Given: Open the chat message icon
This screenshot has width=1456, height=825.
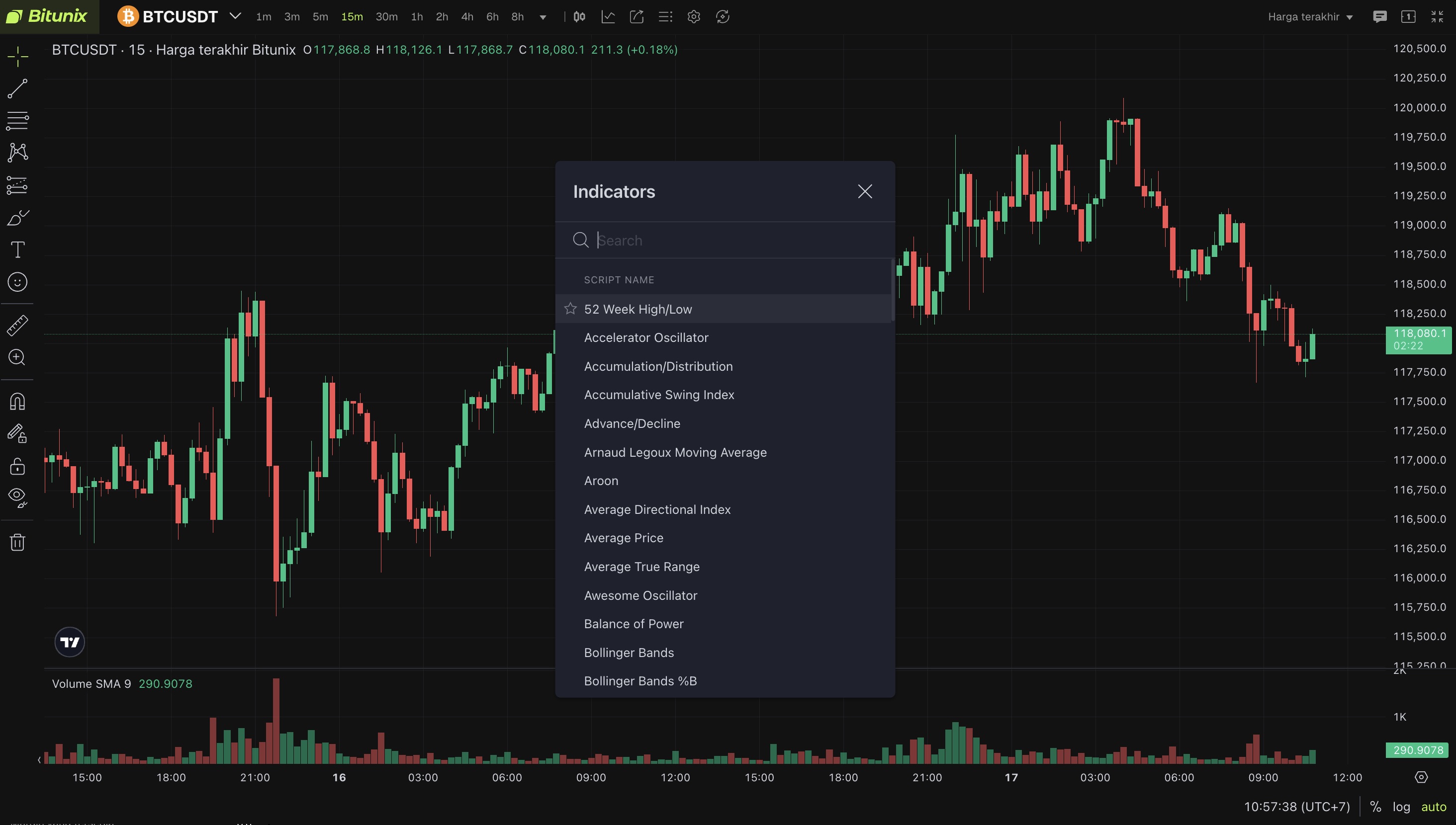Looking at the screenshot, I should point(1379,16).
